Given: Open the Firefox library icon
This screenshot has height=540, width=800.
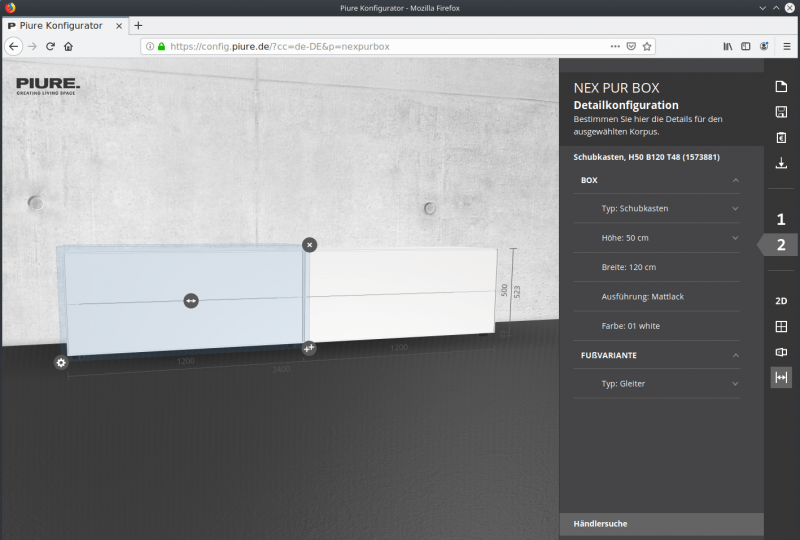Looking at the screenshot, I should pyautogui.click(x=728, y=46).
